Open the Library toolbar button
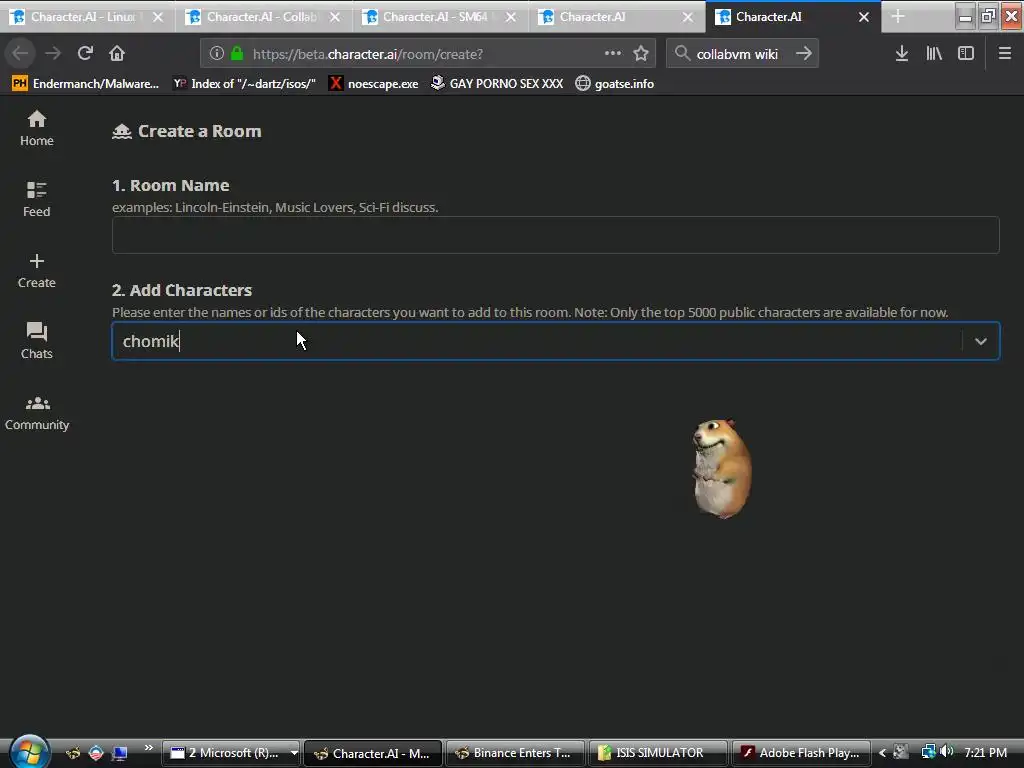 click(x=934, y=54)
